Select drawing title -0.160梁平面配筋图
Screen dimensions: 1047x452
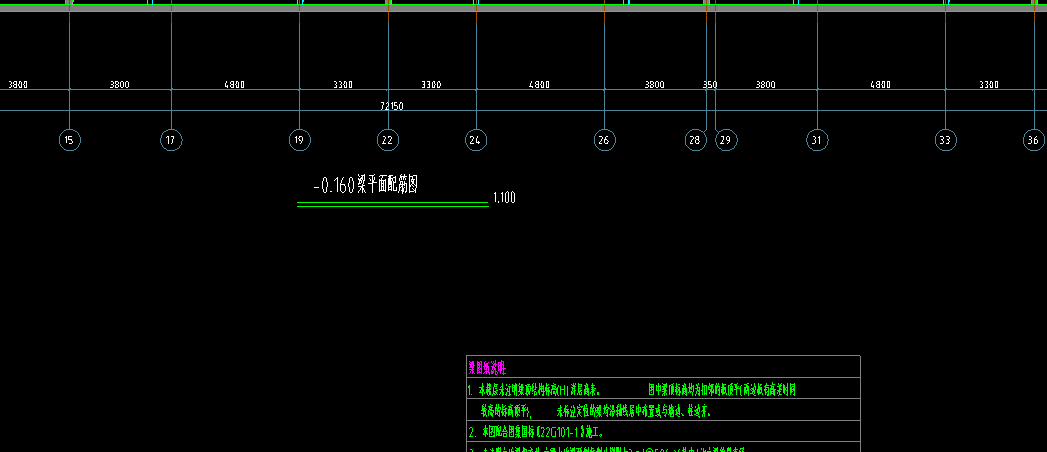point(366,185)
